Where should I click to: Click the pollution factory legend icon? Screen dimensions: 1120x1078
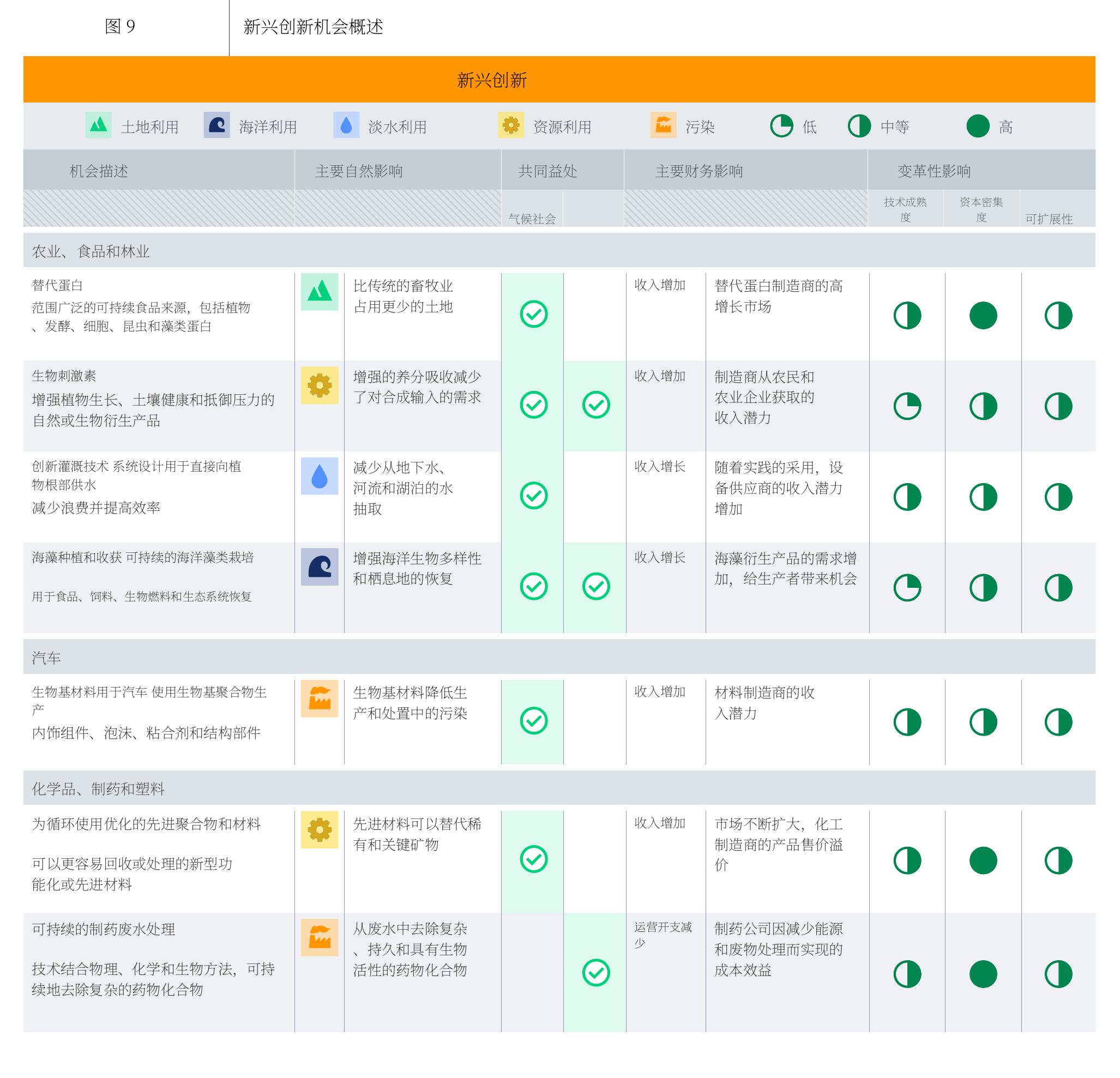(x=663, y=124)
